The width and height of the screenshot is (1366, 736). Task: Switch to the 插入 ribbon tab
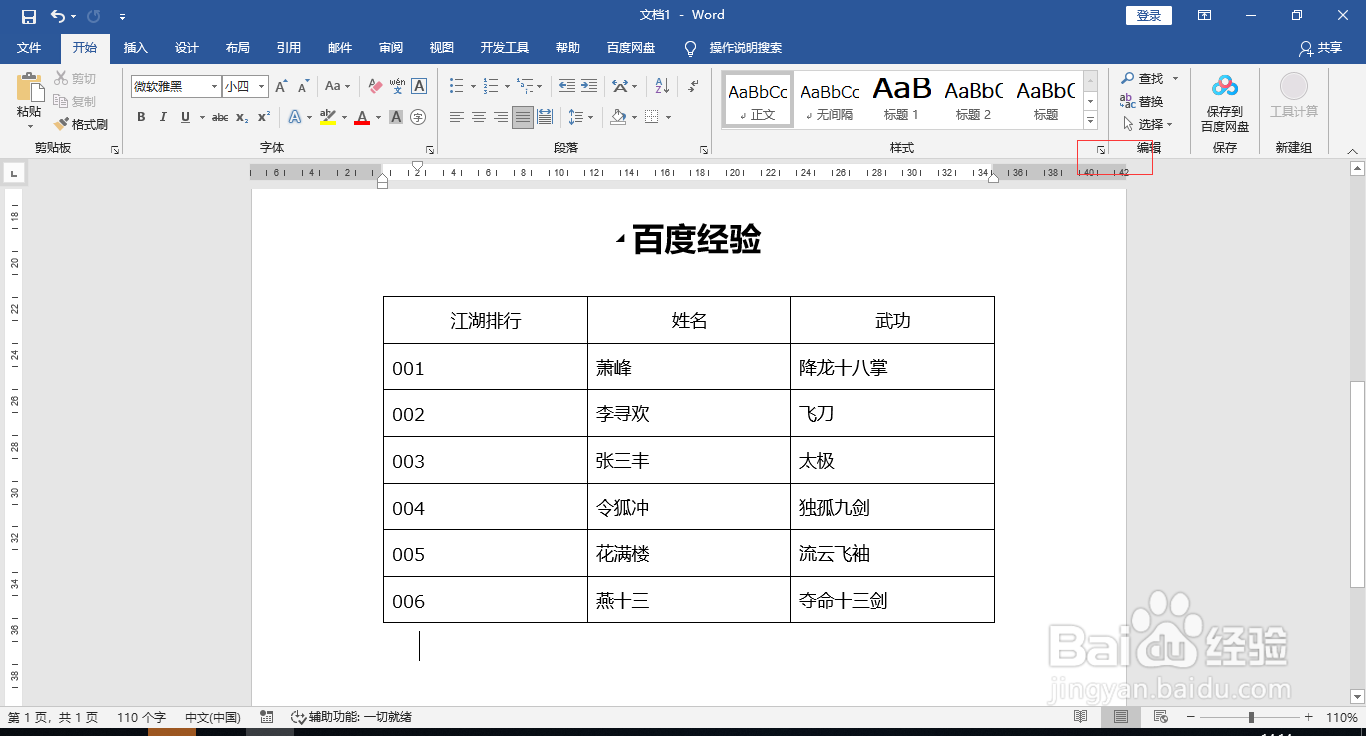[135, 47]
